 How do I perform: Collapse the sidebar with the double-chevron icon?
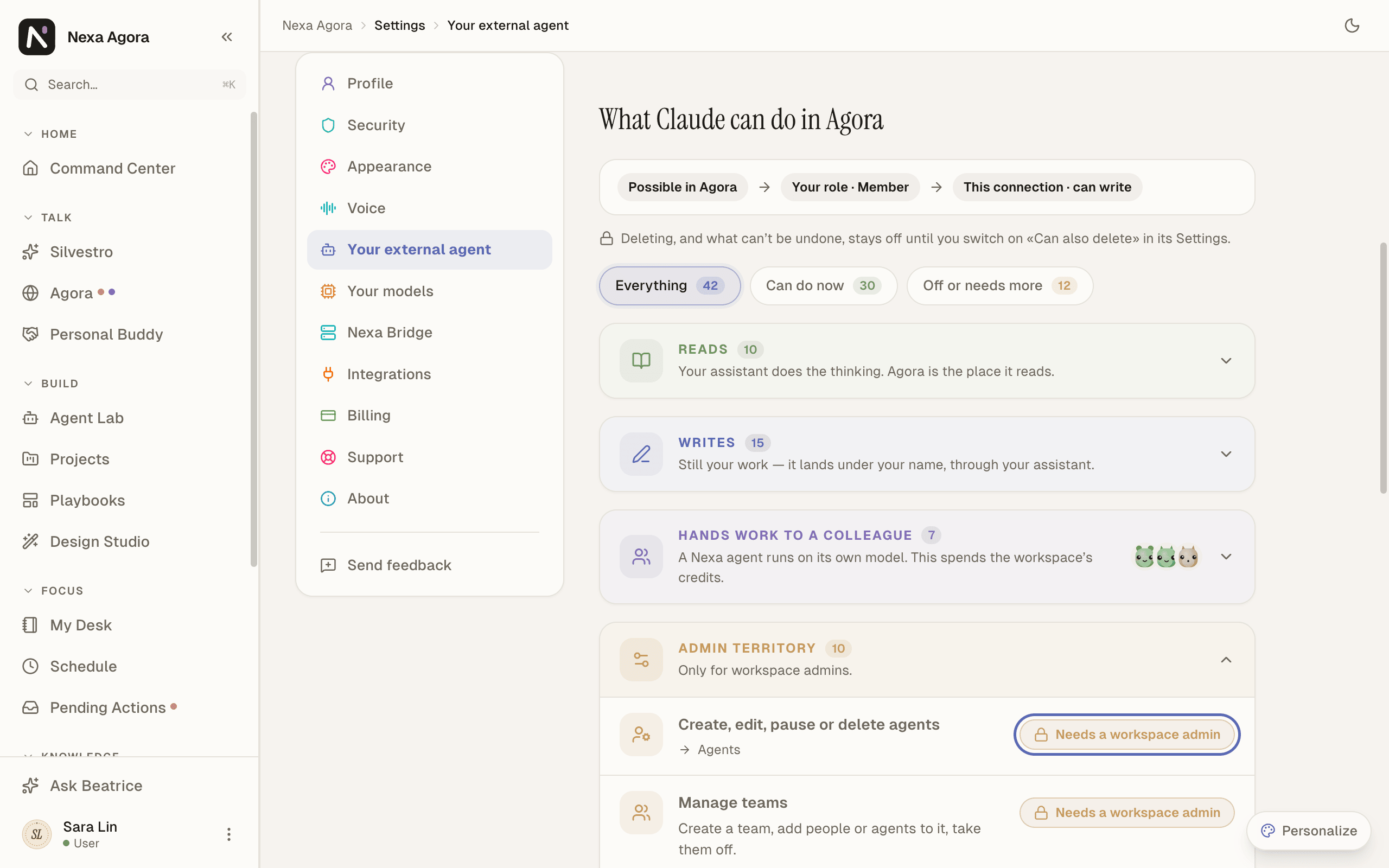point(227,37)
